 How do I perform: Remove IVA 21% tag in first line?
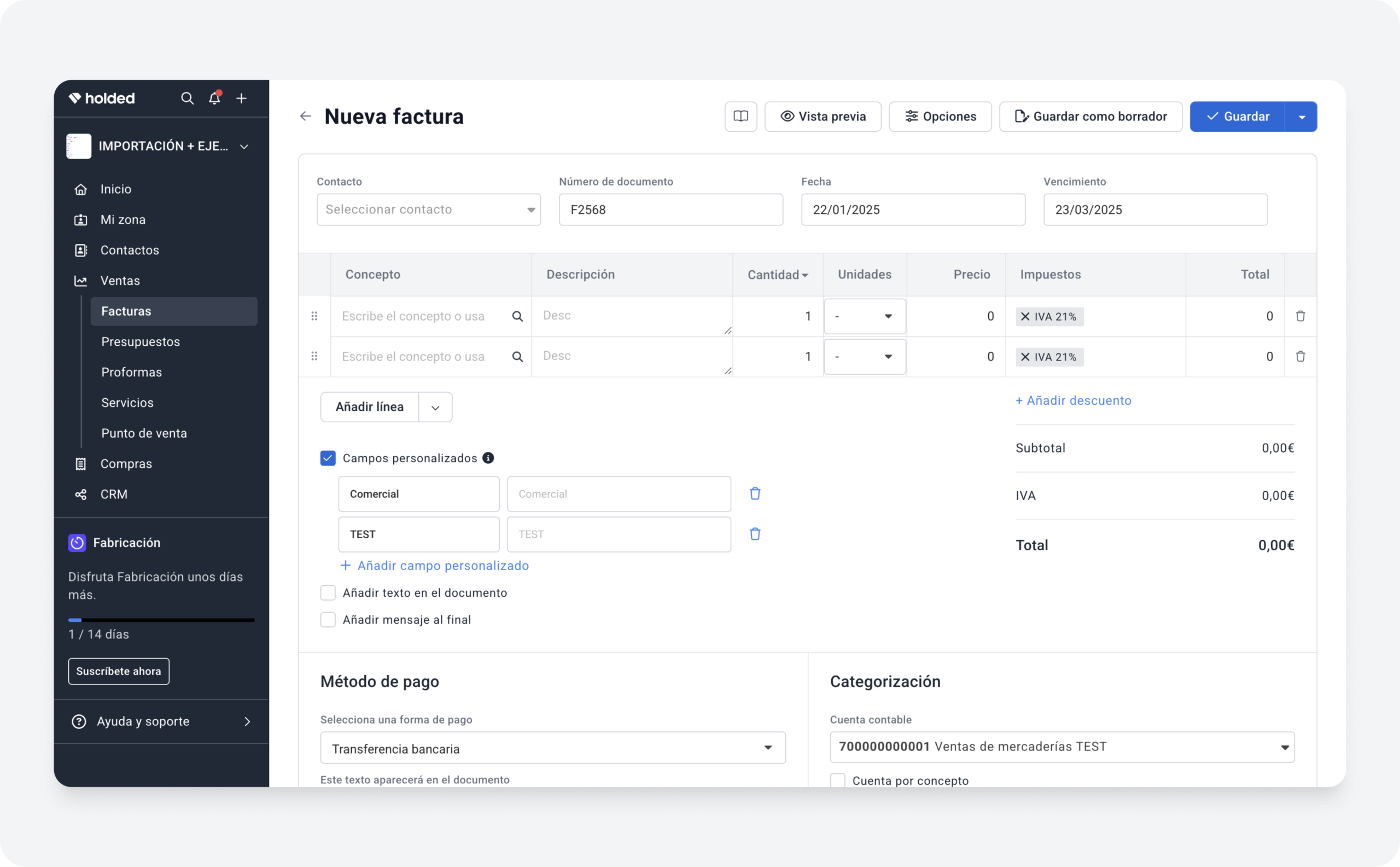[1025, 317]
